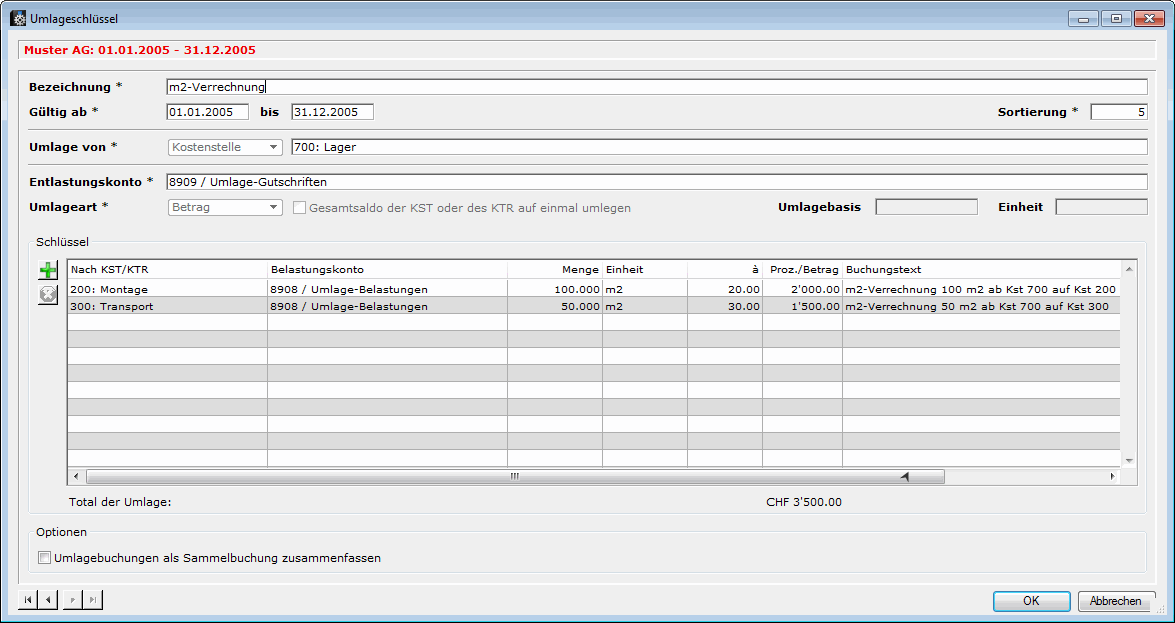Select the 300: Transport row

pos(166,306)
